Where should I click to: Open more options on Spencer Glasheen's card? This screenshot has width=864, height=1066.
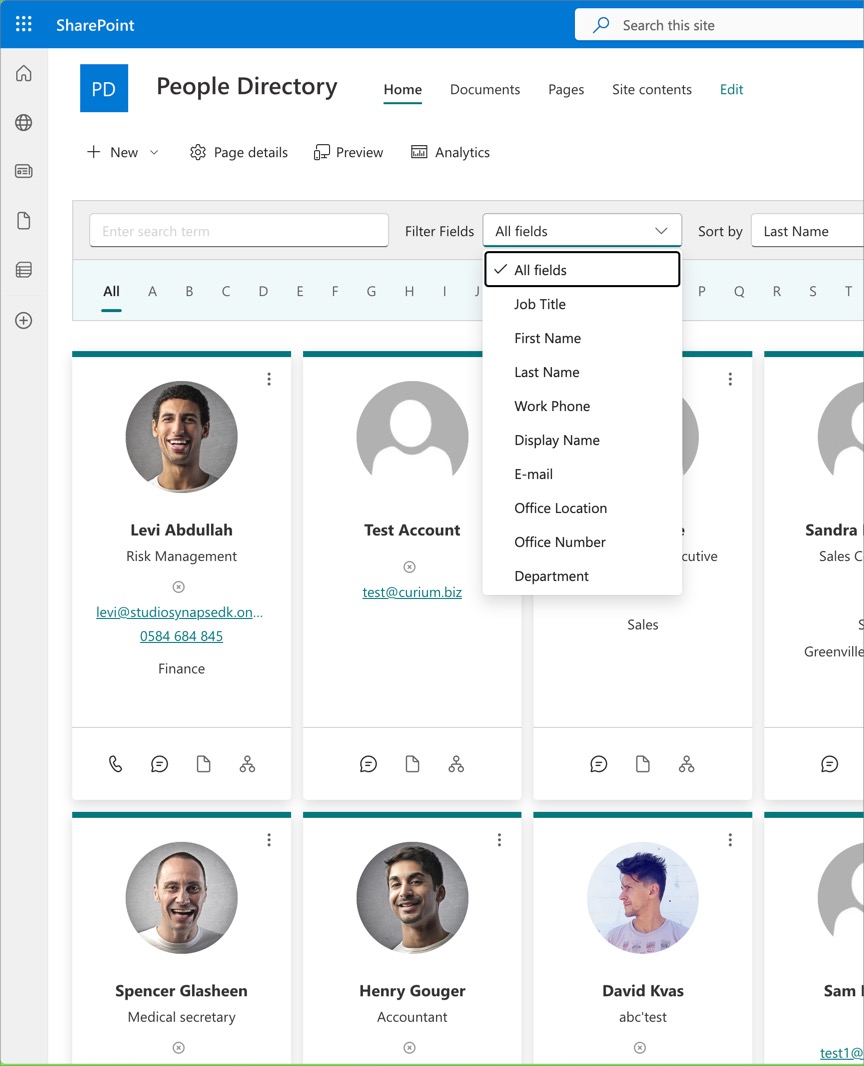[x=269, y=840]
